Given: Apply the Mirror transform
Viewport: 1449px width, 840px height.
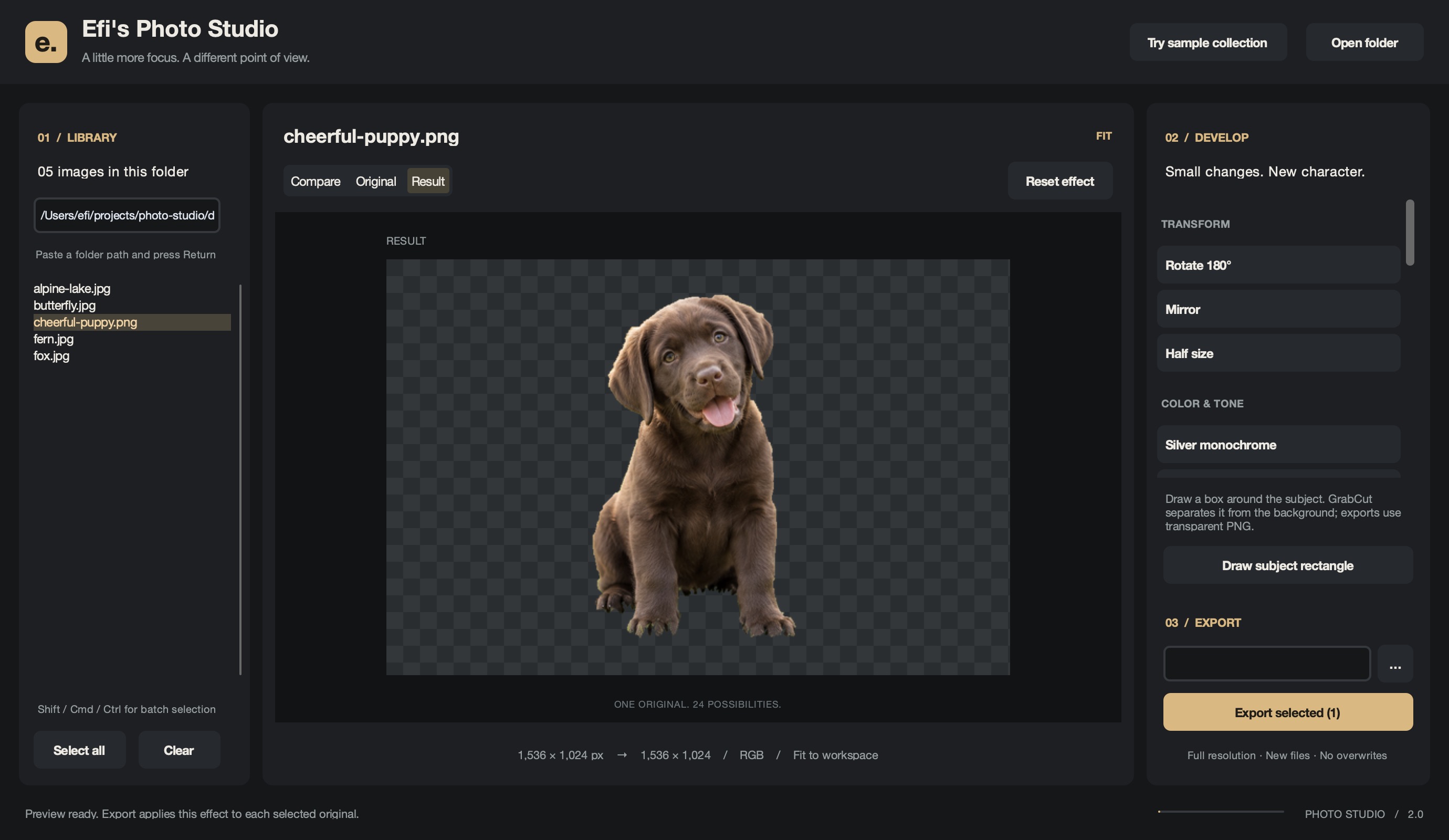Looking at the screenshot, I should click(1278, 309).
